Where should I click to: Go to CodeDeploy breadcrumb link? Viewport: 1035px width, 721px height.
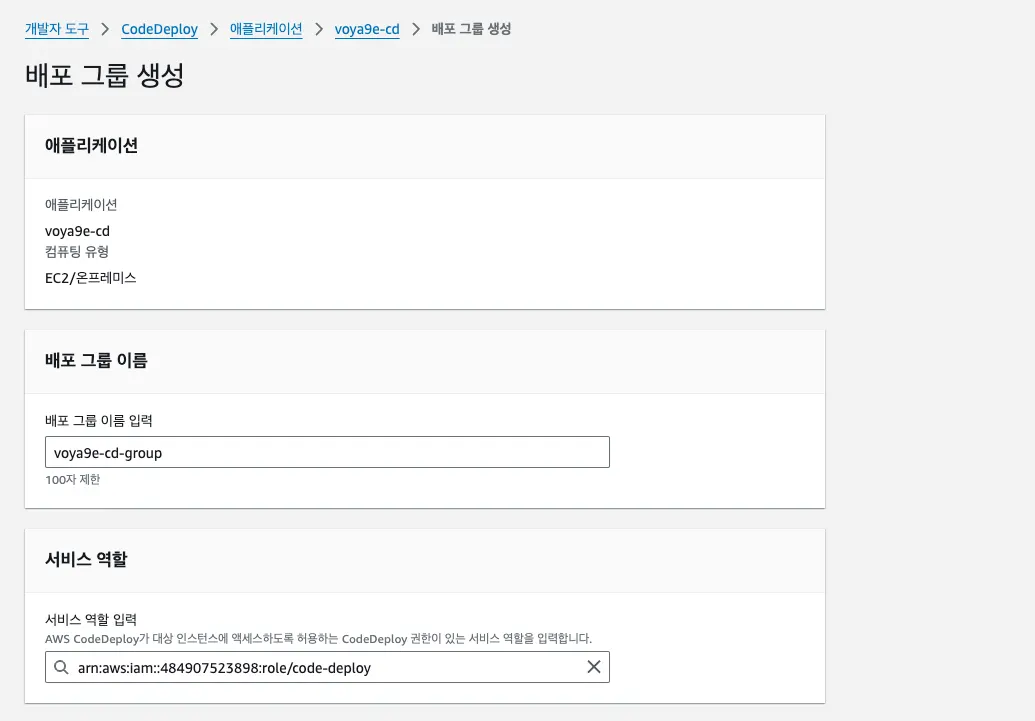pos(160,29)
